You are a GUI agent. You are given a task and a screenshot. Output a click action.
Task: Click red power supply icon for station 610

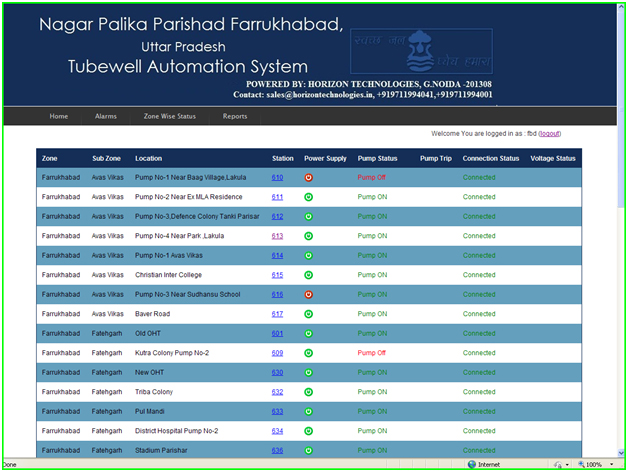[x=308, y=178]
